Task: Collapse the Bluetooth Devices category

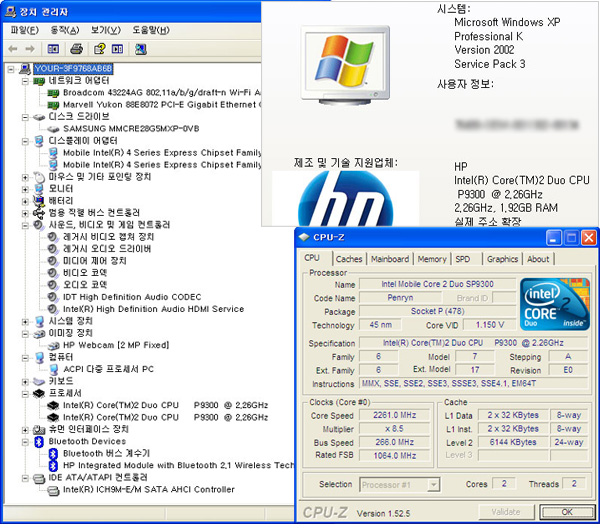Action: pos(25,442)
